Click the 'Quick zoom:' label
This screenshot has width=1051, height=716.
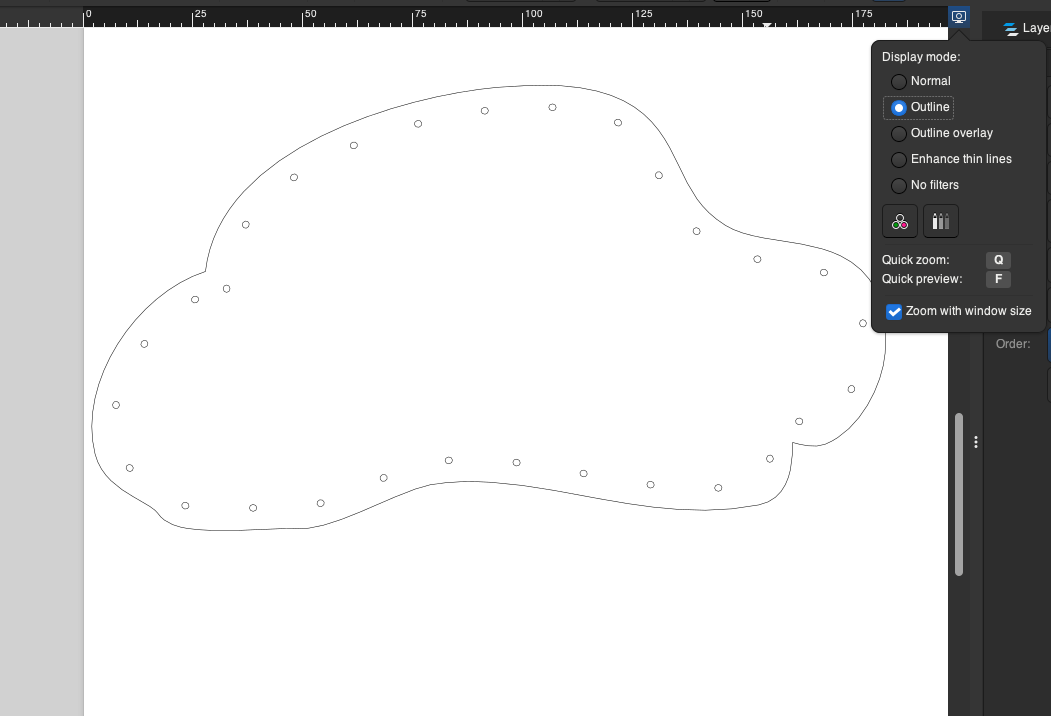click(916, 260)
